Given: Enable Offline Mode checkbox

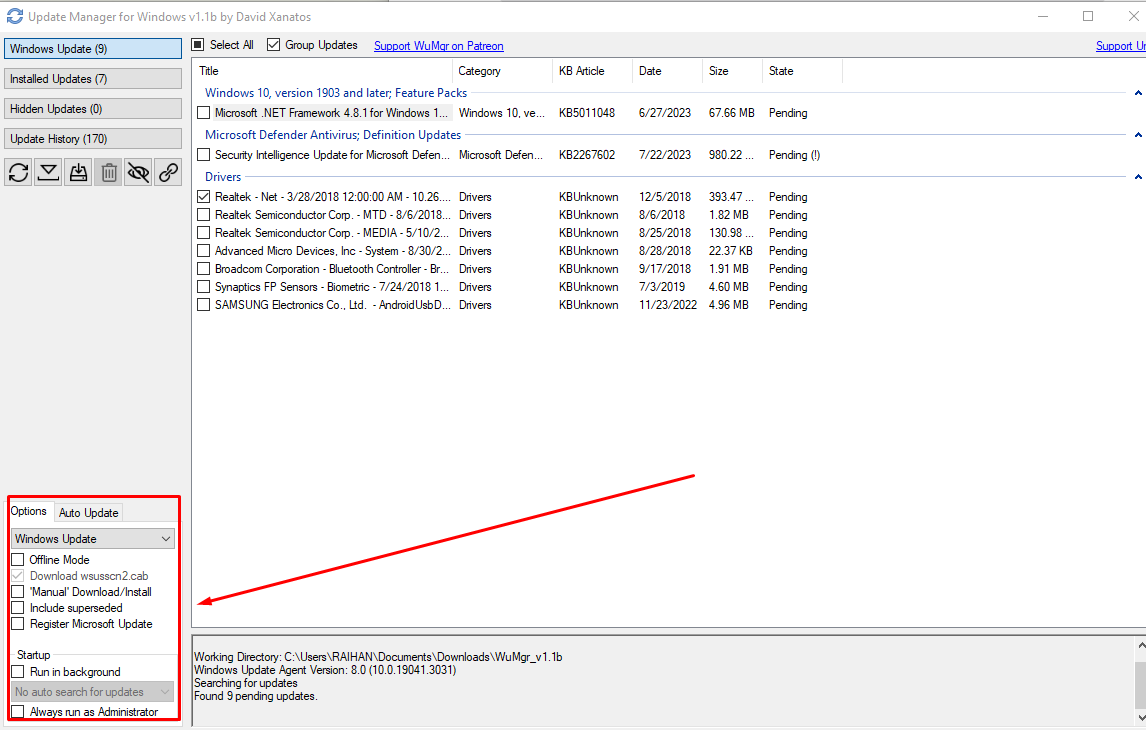Looking at the screenshot, I should point(18,560).
